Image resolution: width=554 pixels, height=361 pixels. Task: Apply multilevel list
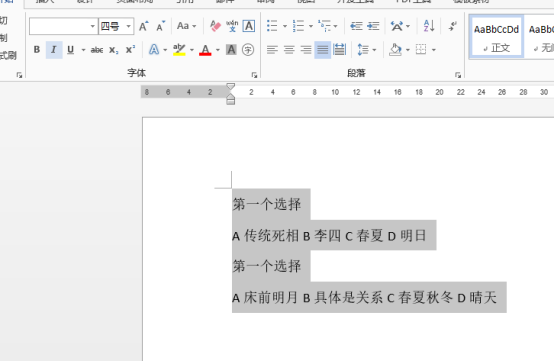pyautogui.click(x=324, y=26)
